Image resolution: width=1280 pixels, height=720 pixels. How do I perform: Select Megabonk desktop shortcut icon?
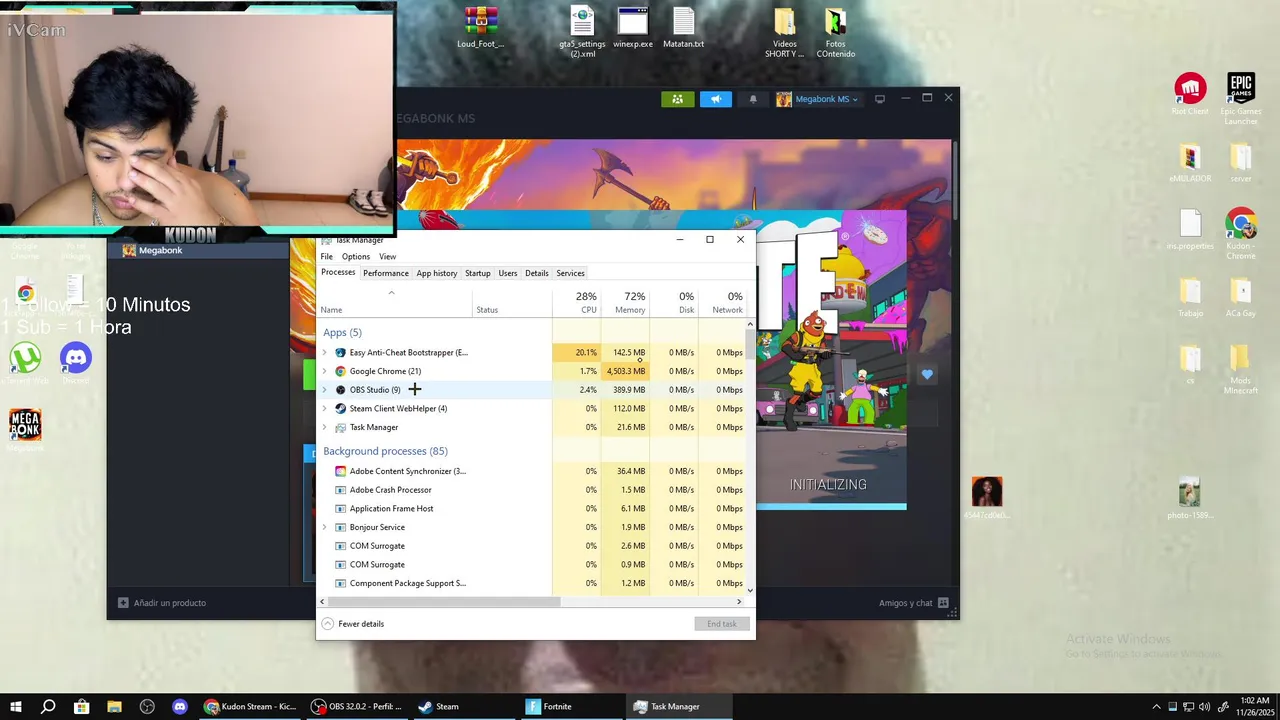pos(25,430)
